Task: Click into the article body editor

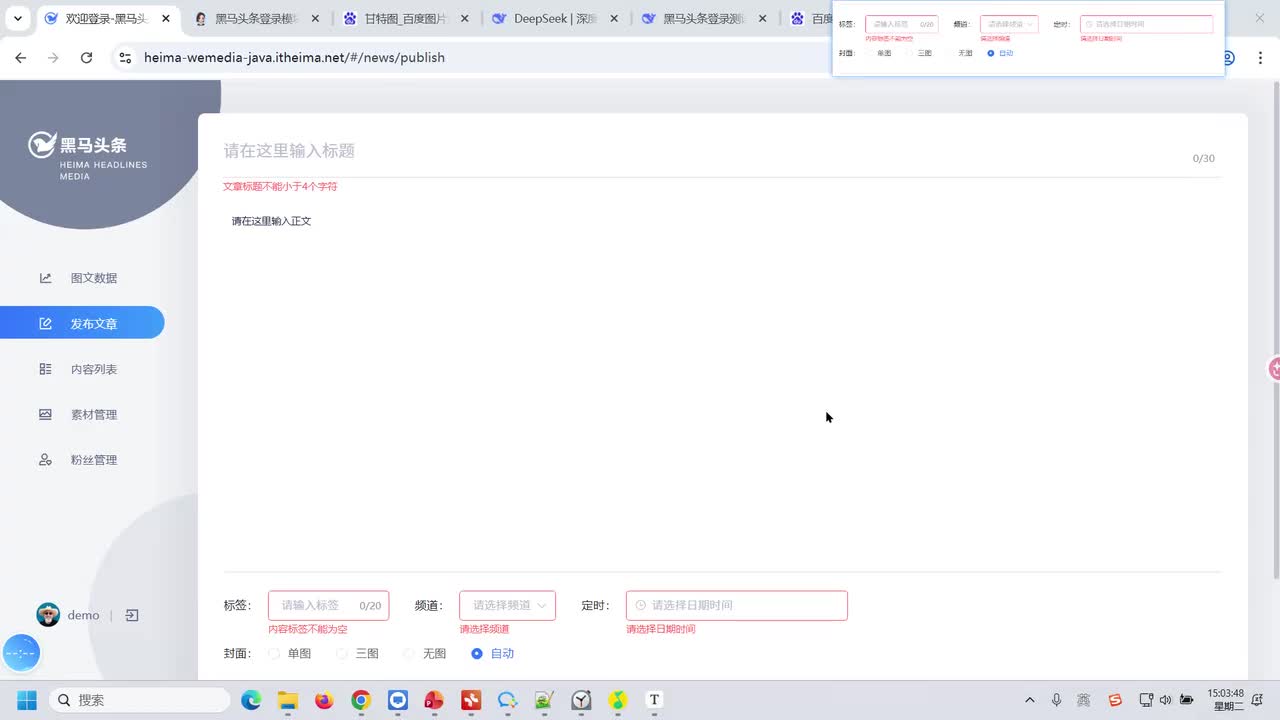Action: click(x=722, y=385)
